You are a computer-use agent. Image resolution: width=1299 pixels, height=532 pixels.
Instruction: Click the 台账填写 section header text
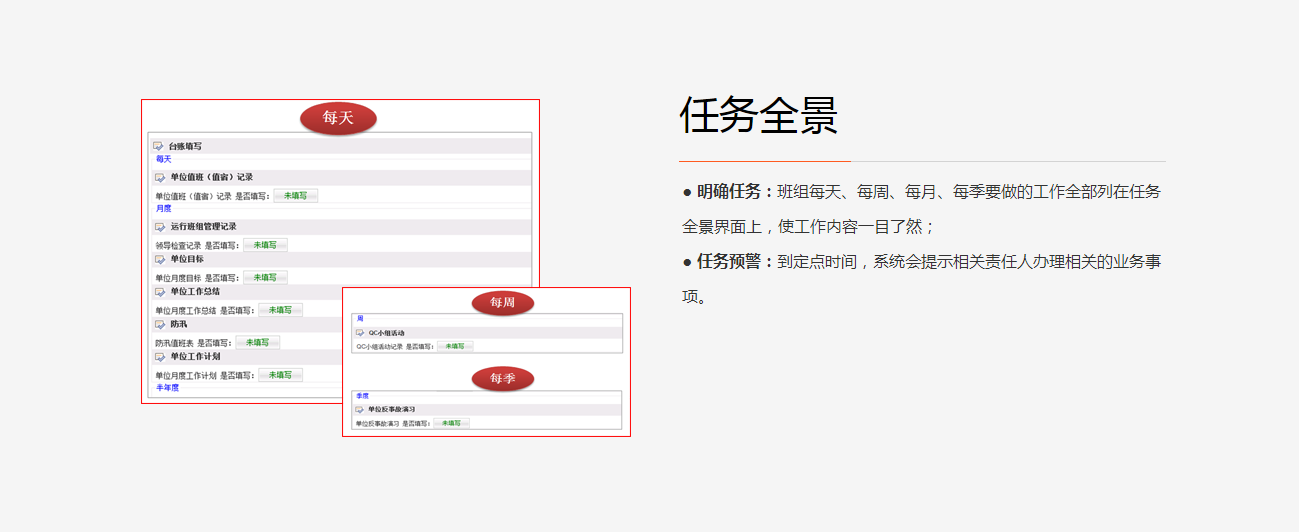[184, 147]
